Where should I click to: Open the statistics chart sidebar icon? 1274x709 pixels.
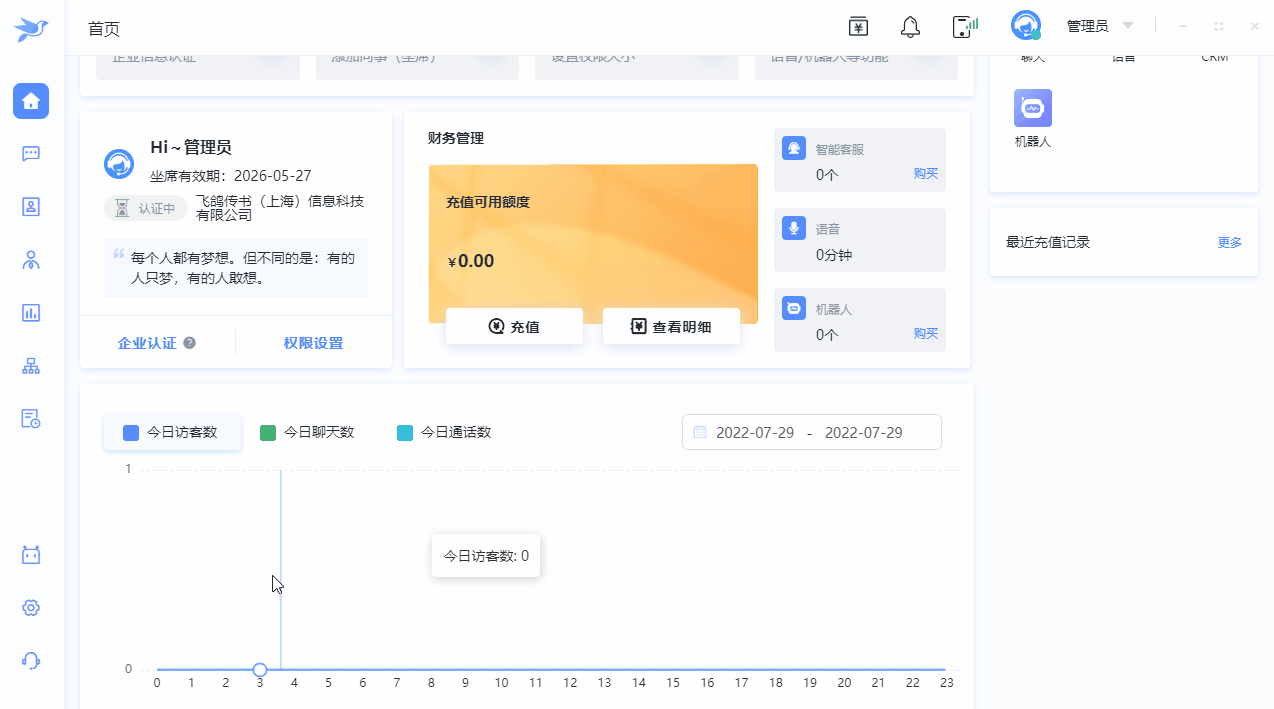coord(31,313)
